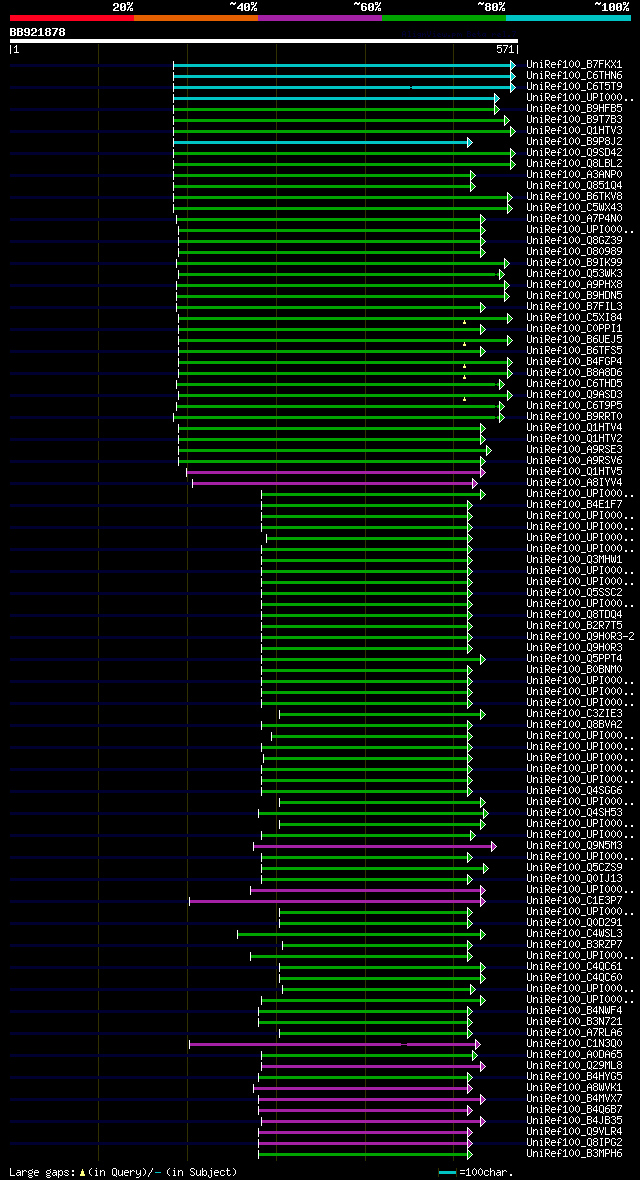
Task: Follow the UniRef100_Q1HTV3 entry
Action: (574, 131)
